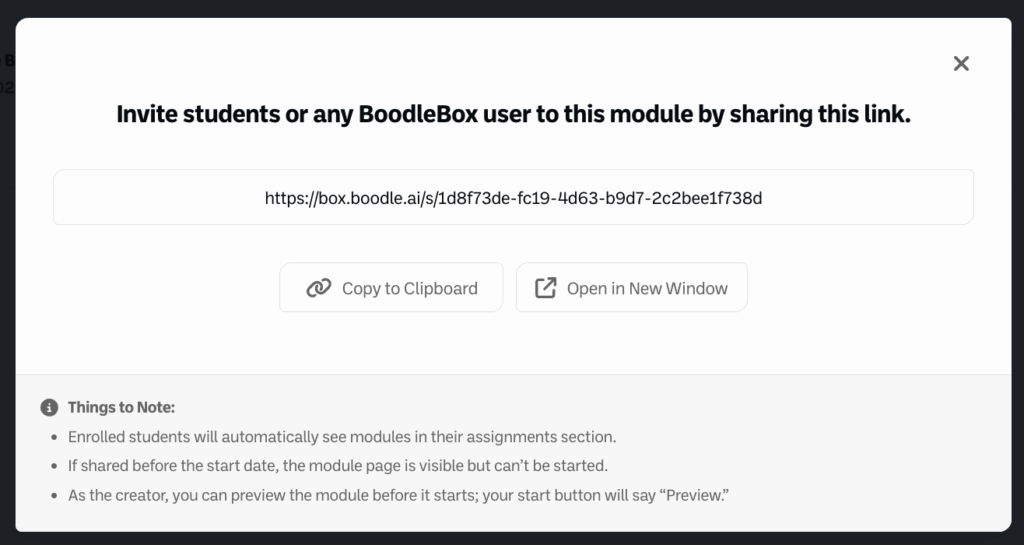The height and width of the screenshot is (545, 1024).
Task: Click the info circle icon near Things to Note
Action: pyautogui.click(x=49, y=408)
